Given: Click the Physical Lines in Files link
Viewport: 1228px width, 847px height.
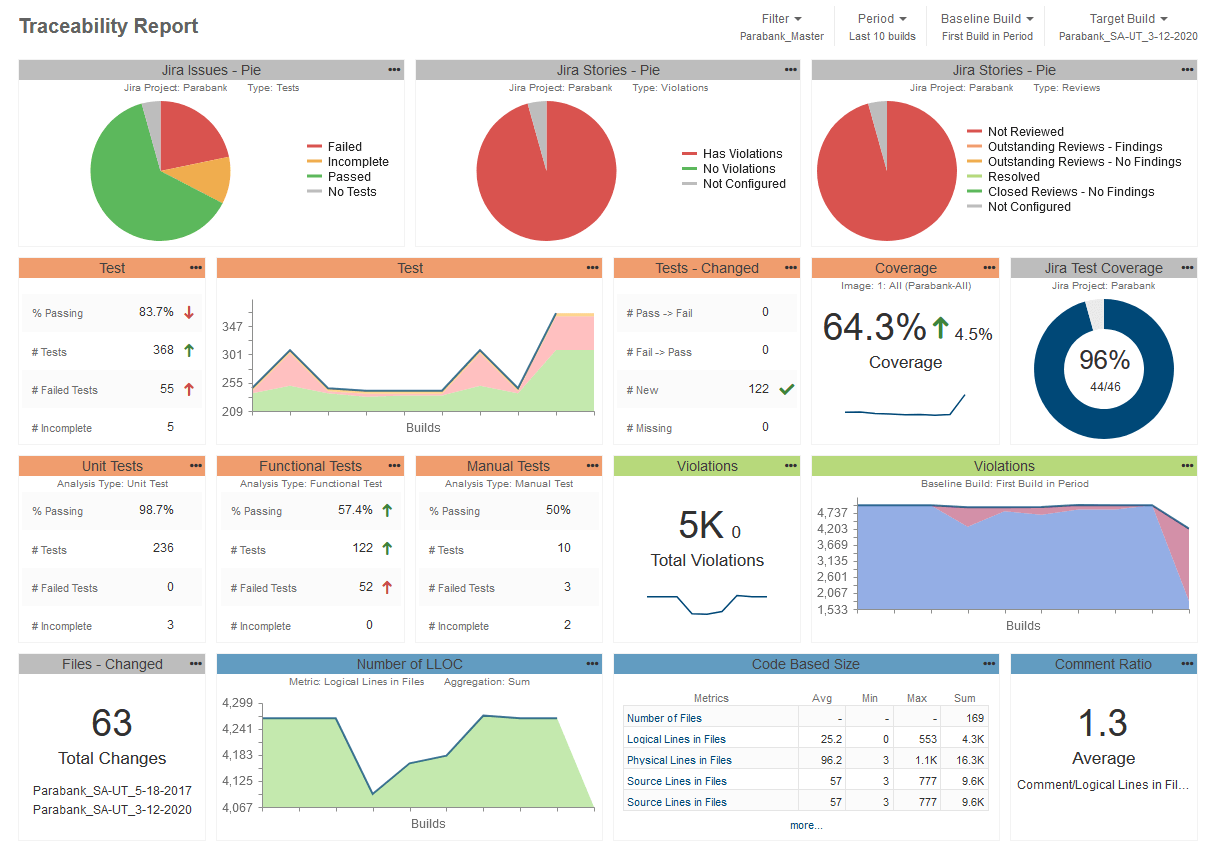Looking at the screenshot, I should click(x=679, y=760).
